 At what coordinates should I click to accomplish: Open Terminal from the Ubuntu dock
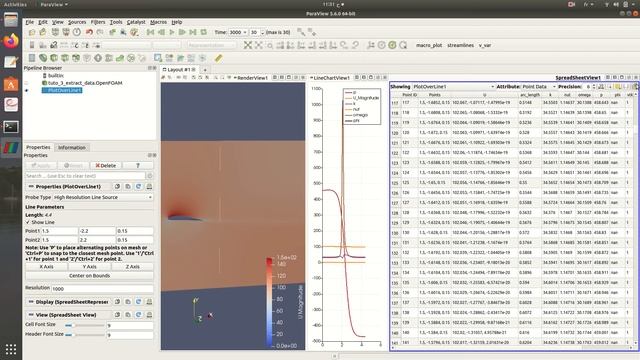point(11,127)
